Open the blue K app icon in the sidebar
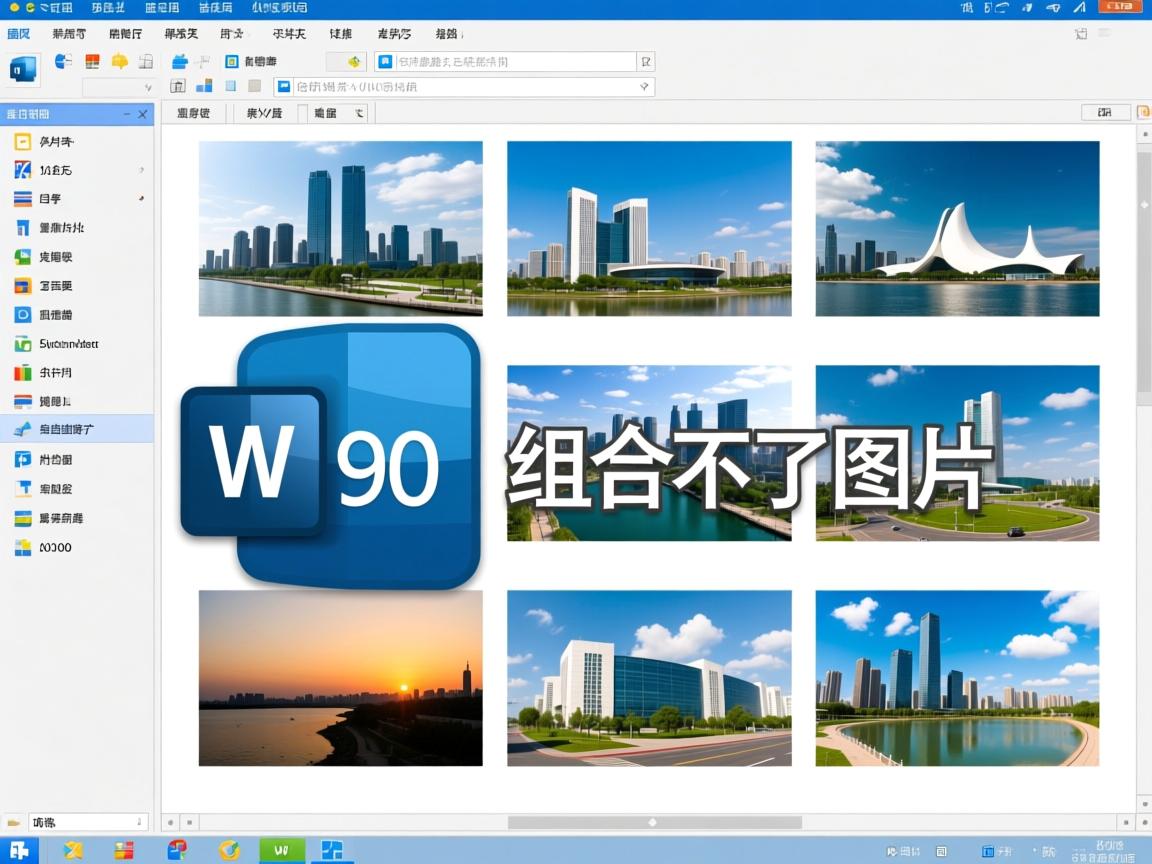 22,170
